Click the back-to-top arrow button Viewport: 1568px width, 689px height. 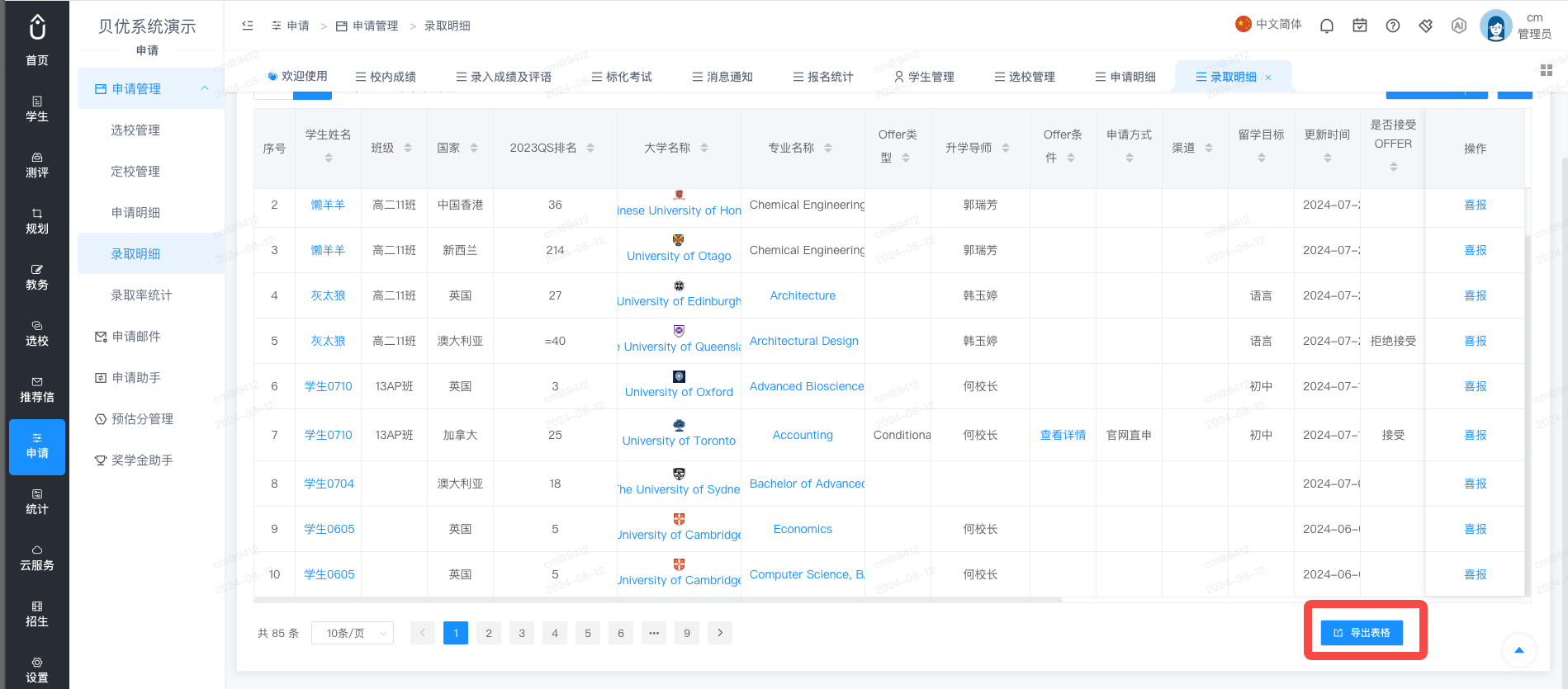click(1518, 650)
